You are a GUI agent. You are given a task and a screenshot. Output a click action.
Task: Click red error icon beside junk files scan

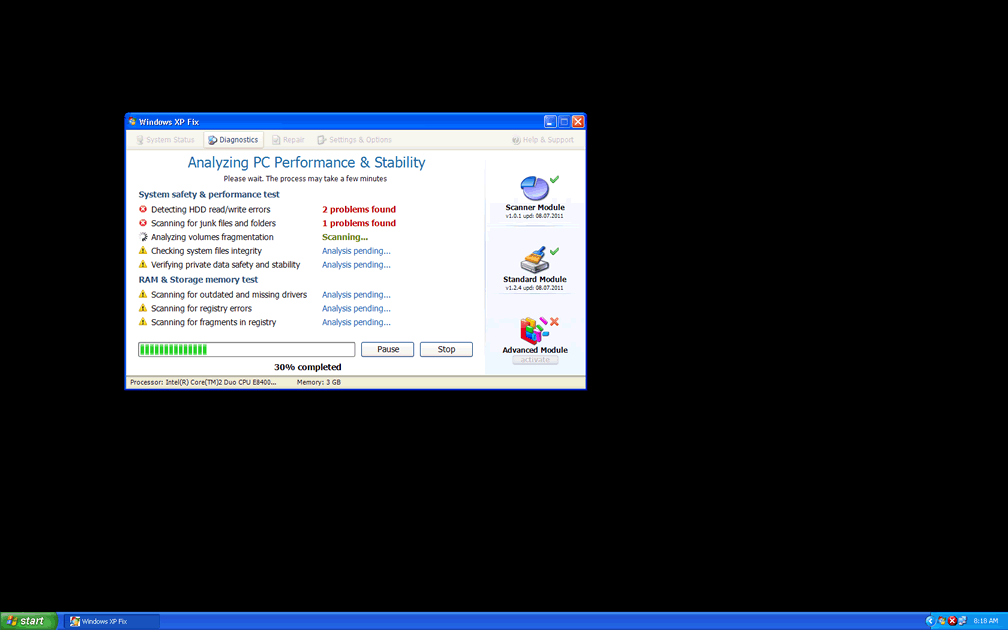(x=143, y=224)
